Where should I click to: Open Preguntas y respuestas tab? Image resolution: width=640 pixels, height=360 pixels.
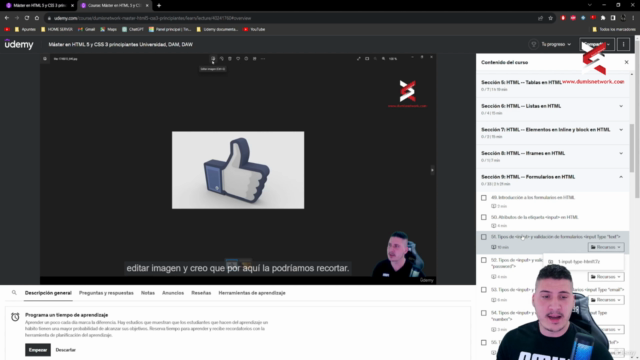pos(106,293)
